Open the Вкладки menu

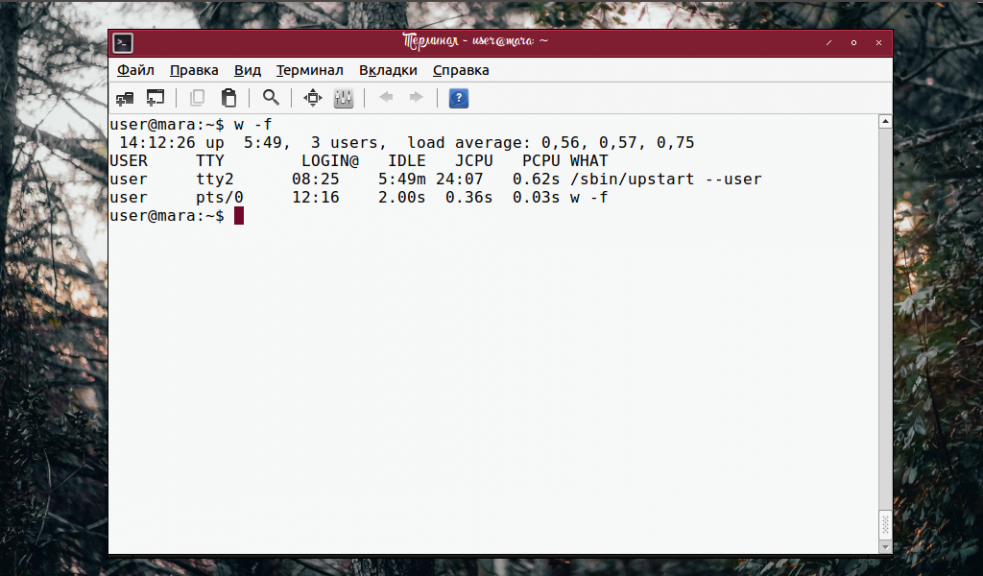point(388,70)
